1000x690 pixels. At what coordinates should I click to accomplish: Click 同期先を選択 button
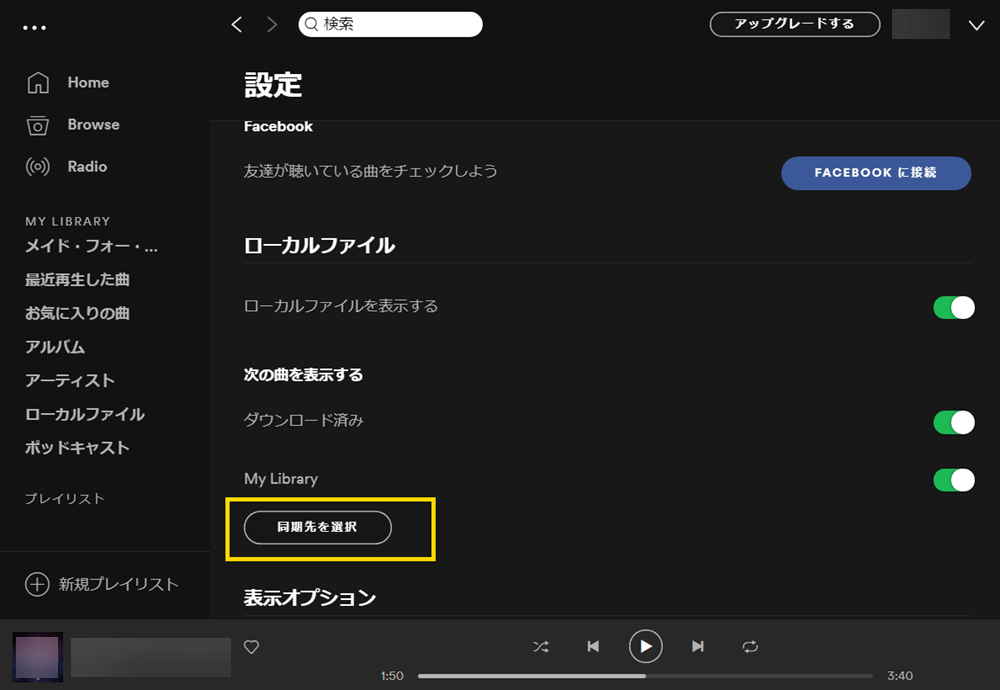pyautogui.click(x=318, y=527)
